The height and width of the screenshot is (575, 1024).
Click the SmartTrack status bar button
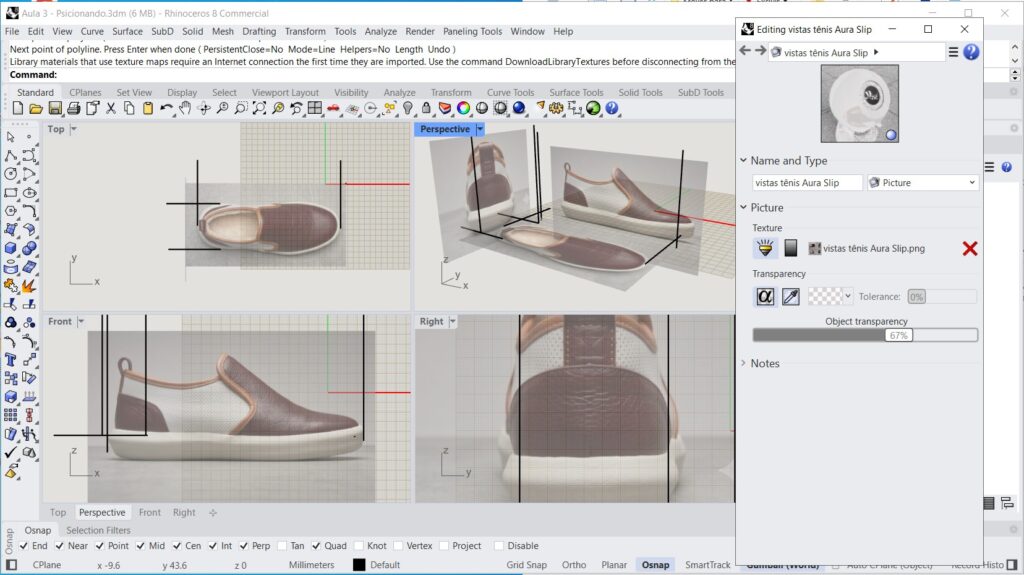pos(707,565)
